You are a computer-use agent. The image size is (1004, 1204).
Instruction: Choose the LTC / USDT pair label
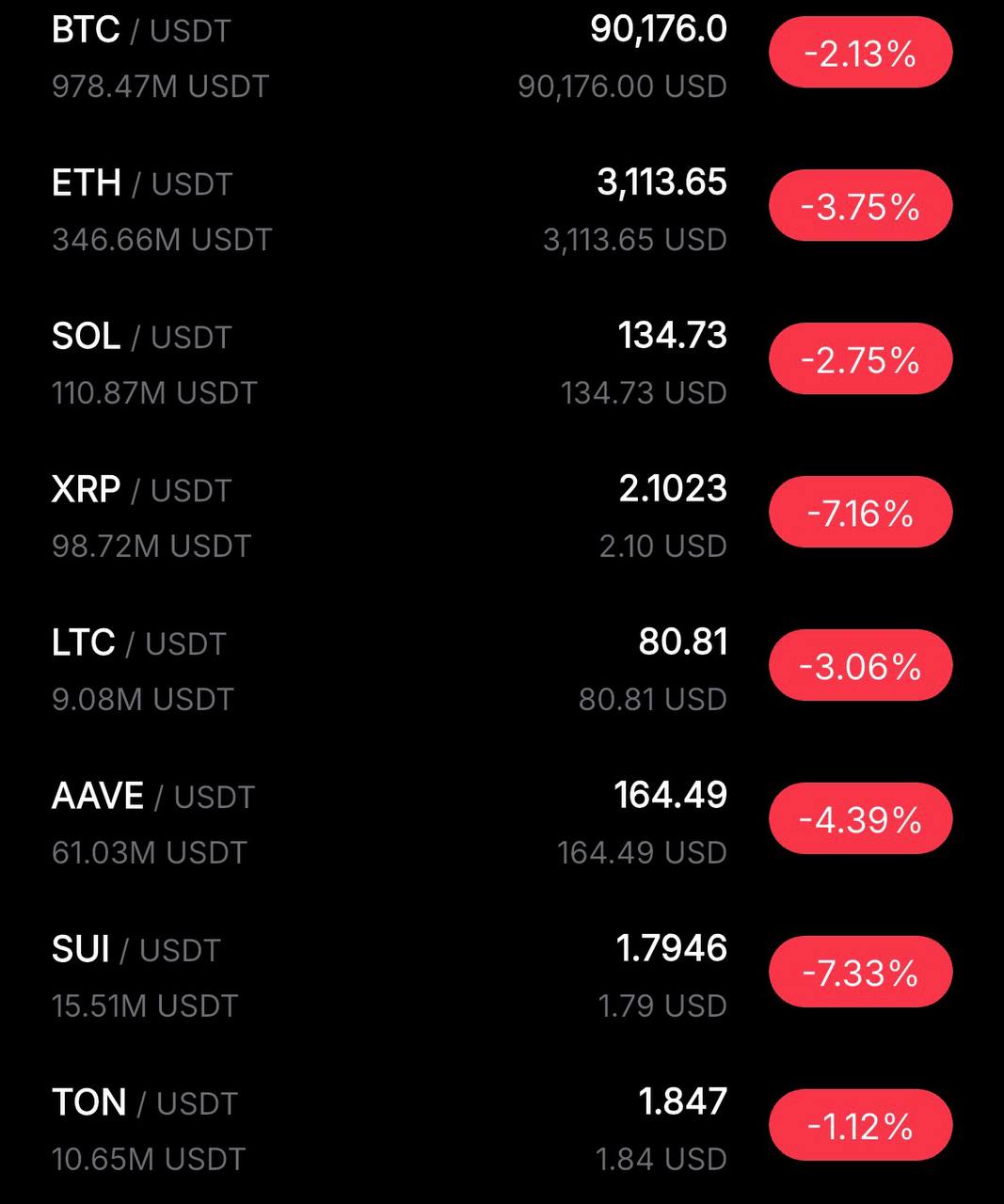coord(139,643)
